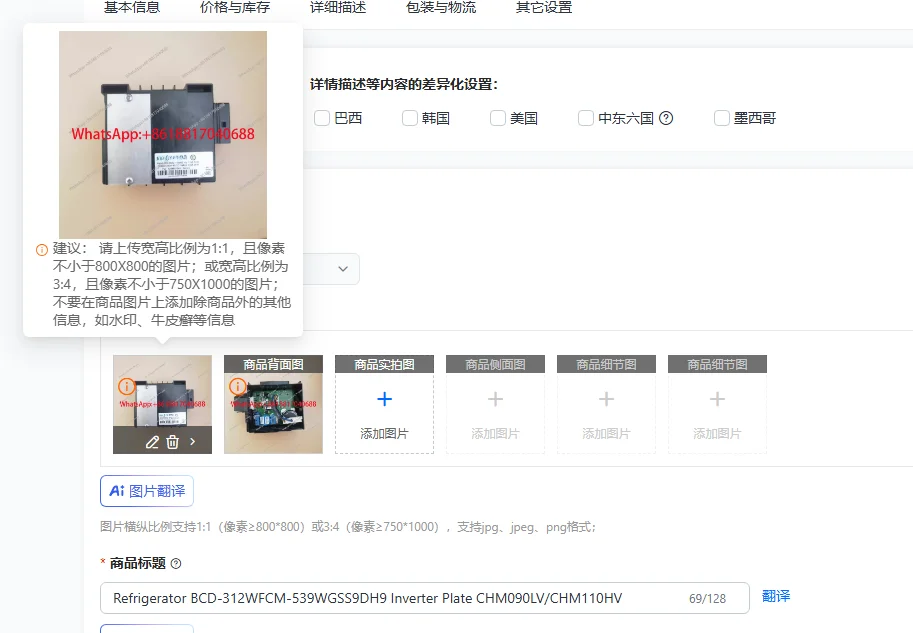Screen dimensions: 913x633
Task: Click the pencil edit icon on first product image
Action: pyautogui.click(x=152, y=441)
